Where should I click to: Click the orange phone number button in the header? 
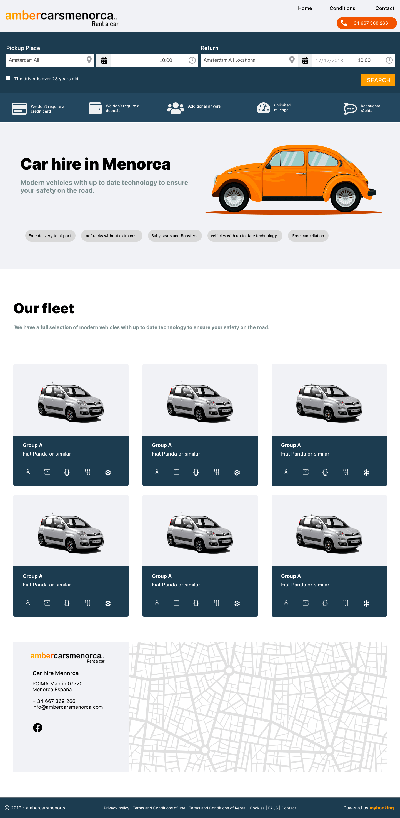[367, 23]
